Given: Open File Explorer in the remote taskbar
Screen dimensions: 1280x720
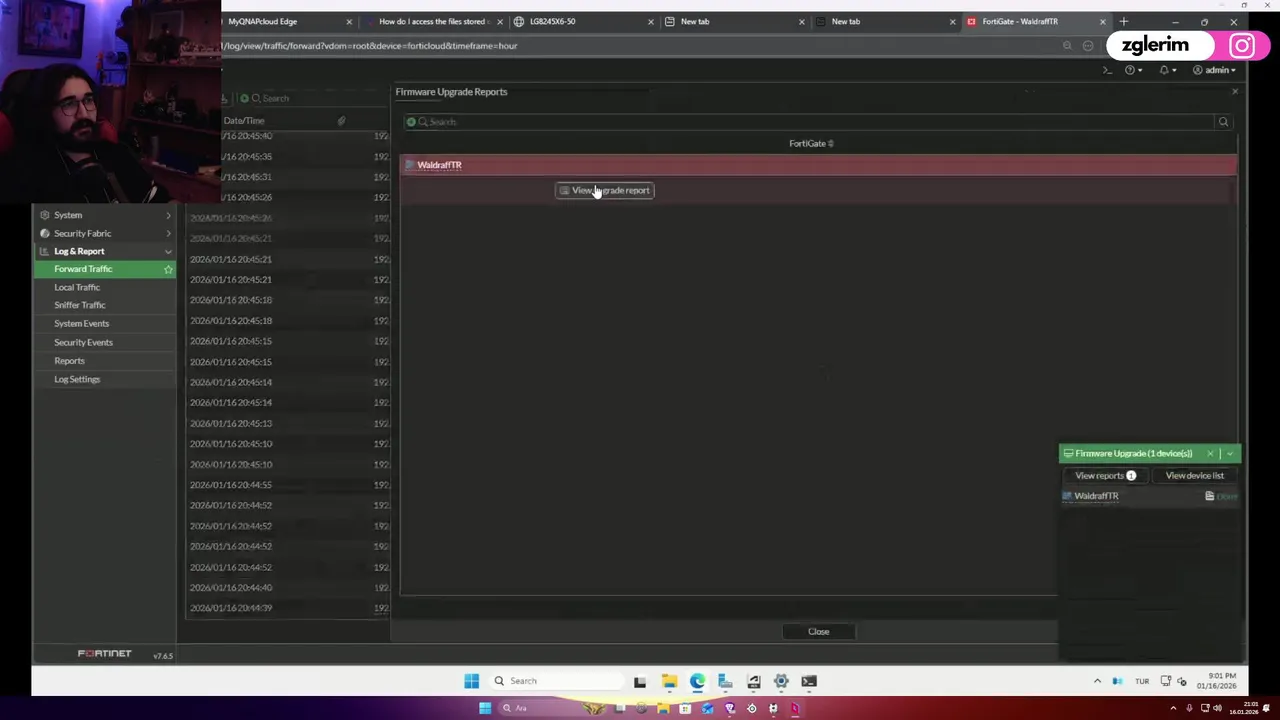Looking at the screenshot, I should pyautogui.click(x=669, y=681).
